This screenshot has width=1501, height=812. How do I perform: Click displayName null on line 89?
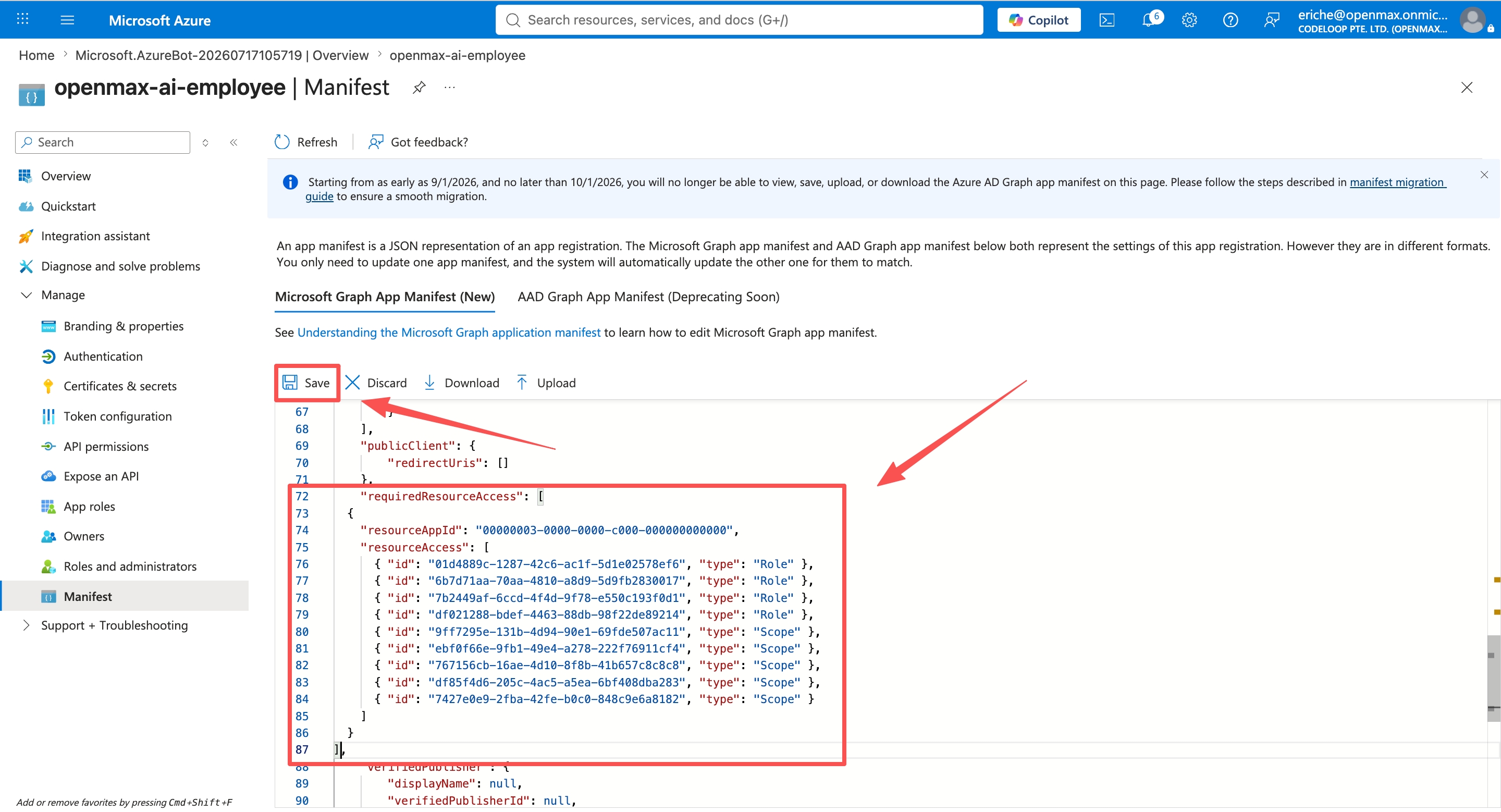click(504, 784)
